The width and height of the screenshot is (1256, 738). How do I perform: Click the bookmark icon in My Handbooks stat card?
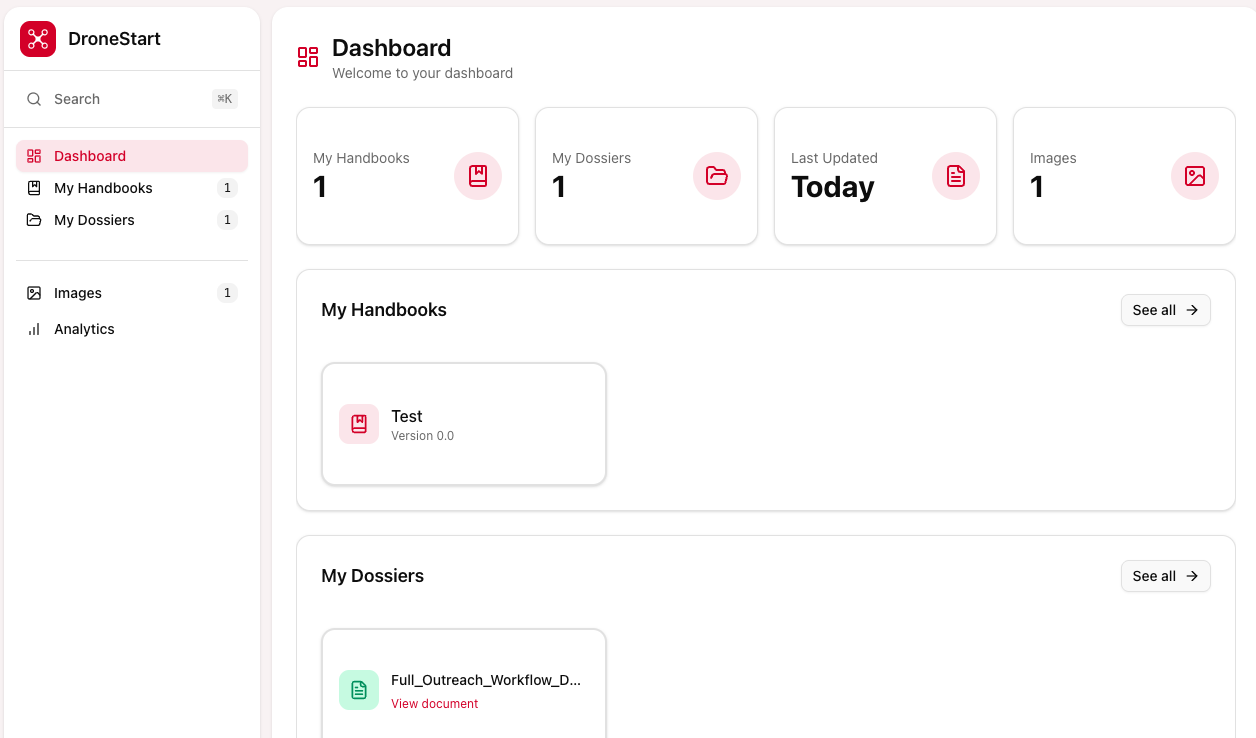(x=478, y=176)
